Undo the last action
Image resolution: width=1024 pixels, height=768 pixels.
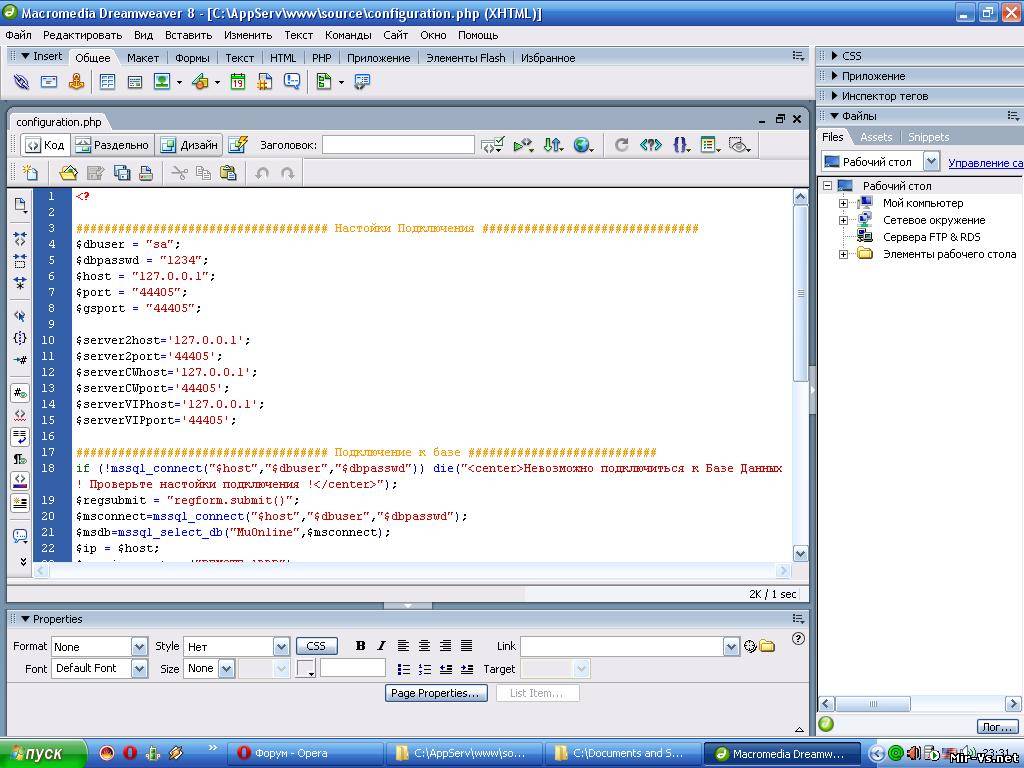(262, 173)
